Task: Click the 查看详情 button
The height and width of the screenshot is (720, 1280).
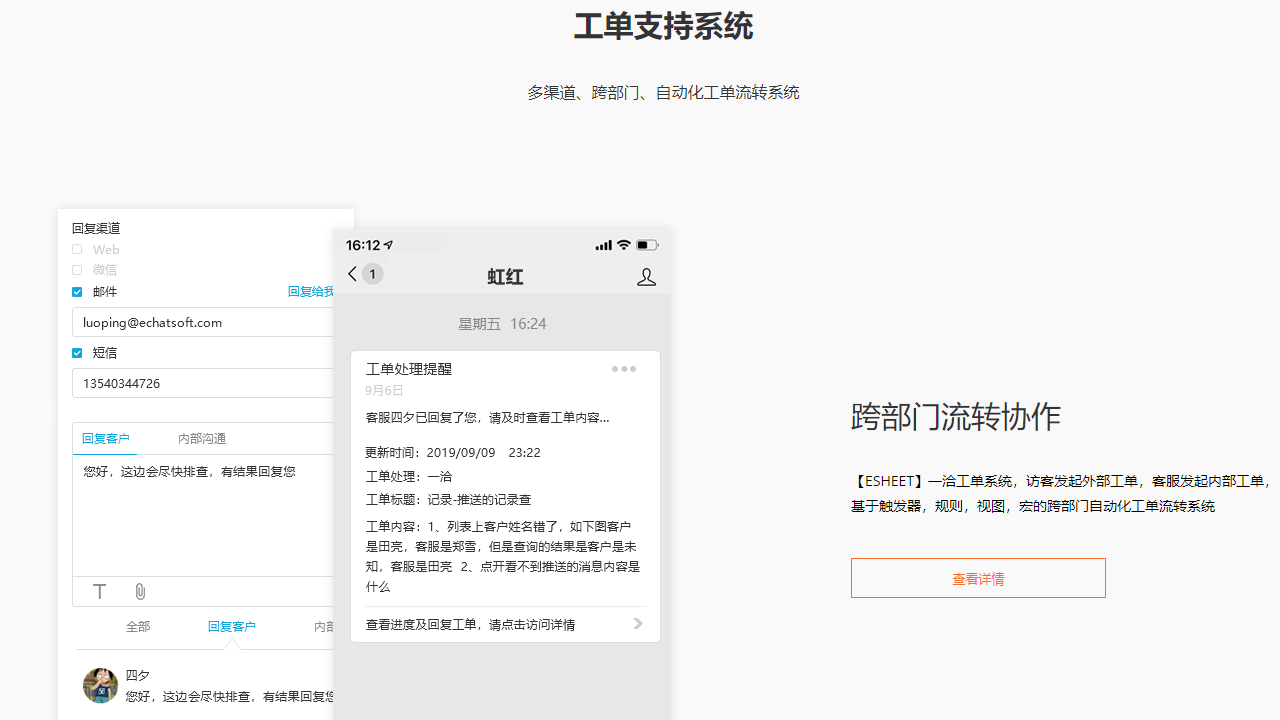Action: pyautogui.click(x=978, y=578)
